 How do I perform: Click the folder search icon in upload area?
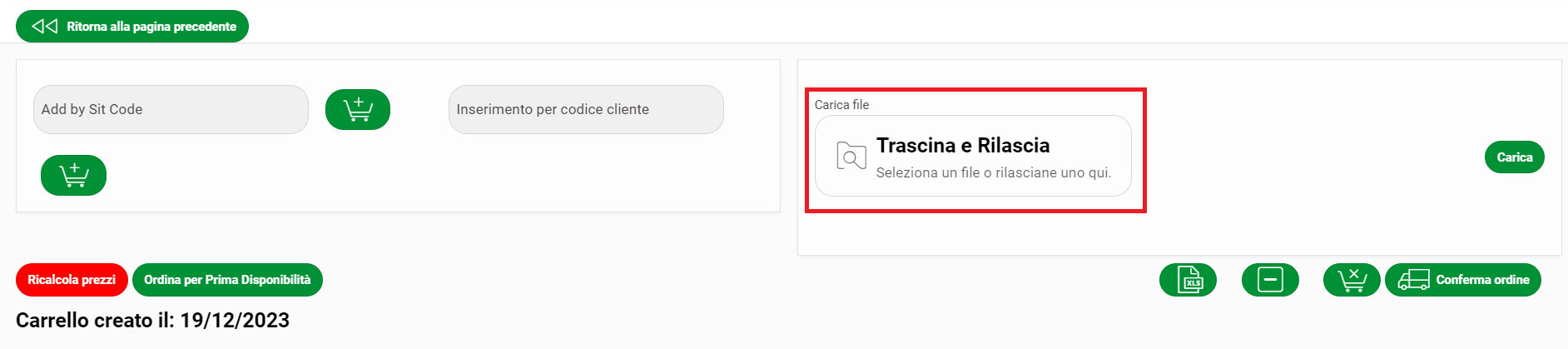[851, 156]
